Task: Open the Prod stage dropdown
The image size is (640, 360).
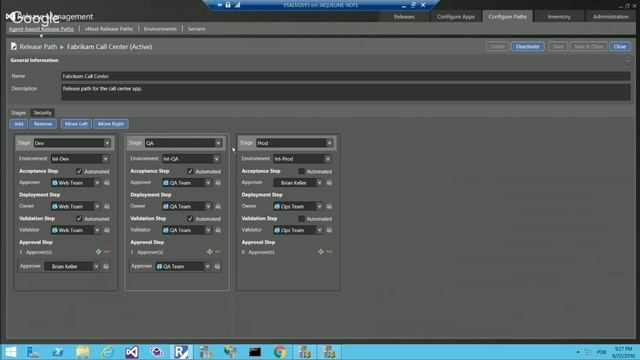Action: pyautogui.click(x=329, y=143)
